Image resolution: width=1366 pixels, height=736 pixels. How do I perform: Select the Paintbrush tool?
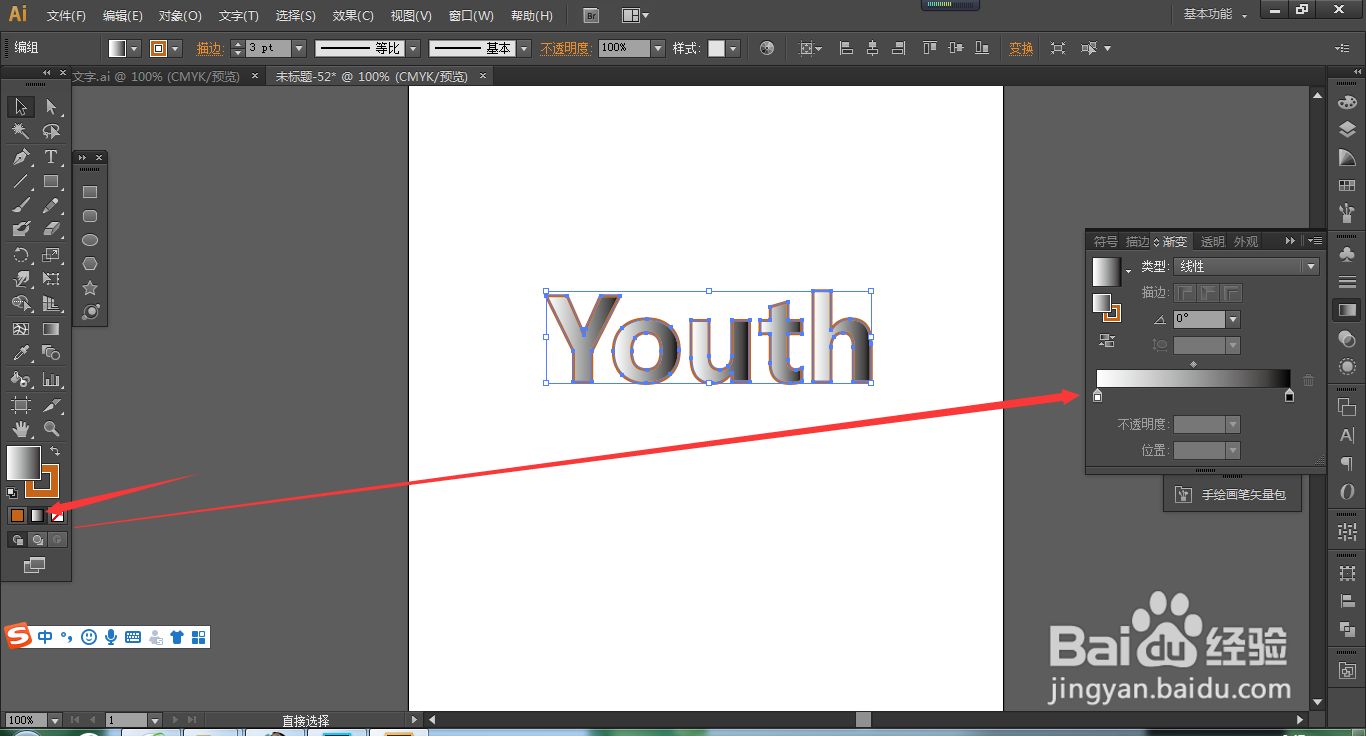coord(21,205)
